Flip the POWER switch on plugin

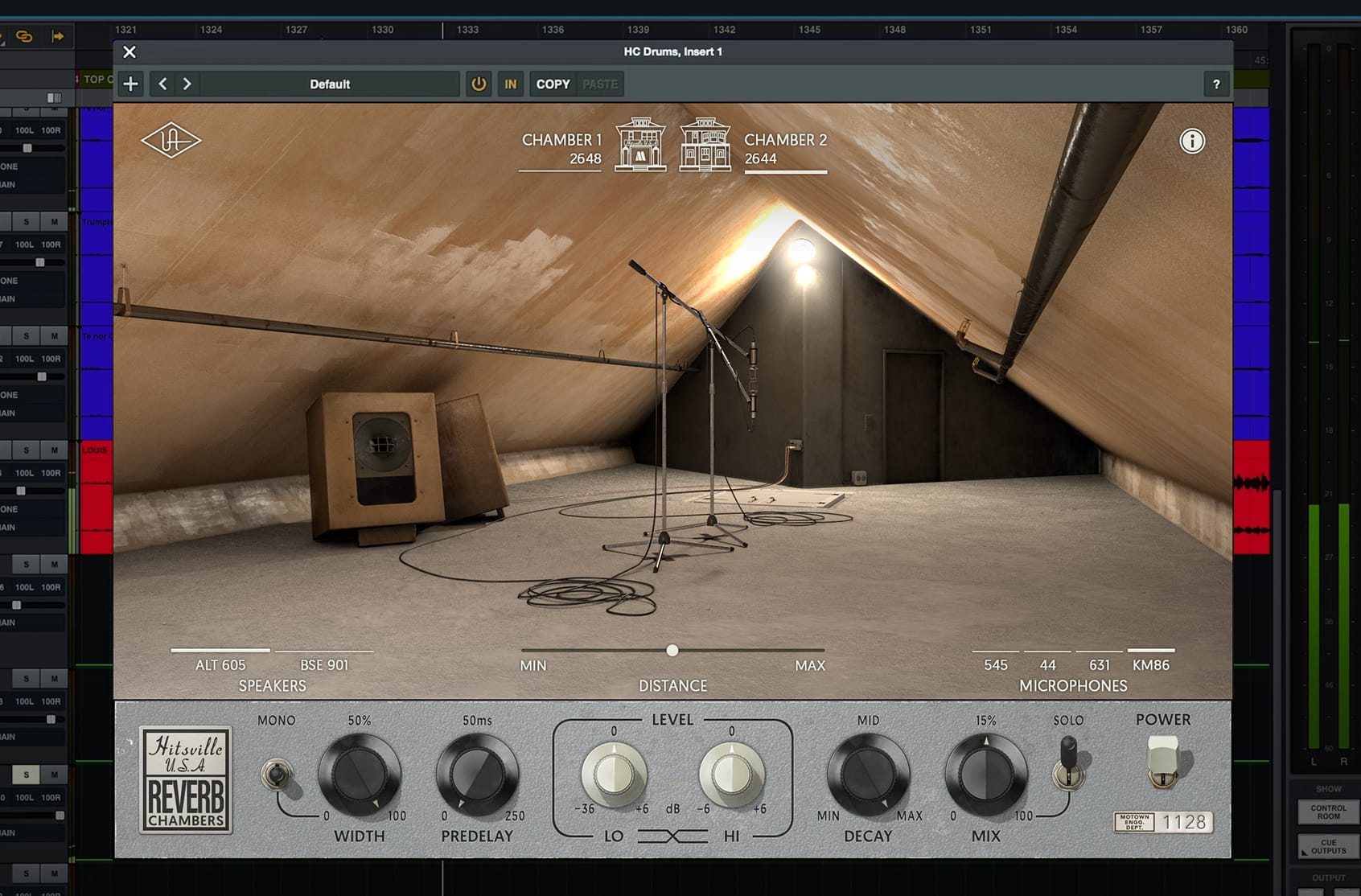1162,761
